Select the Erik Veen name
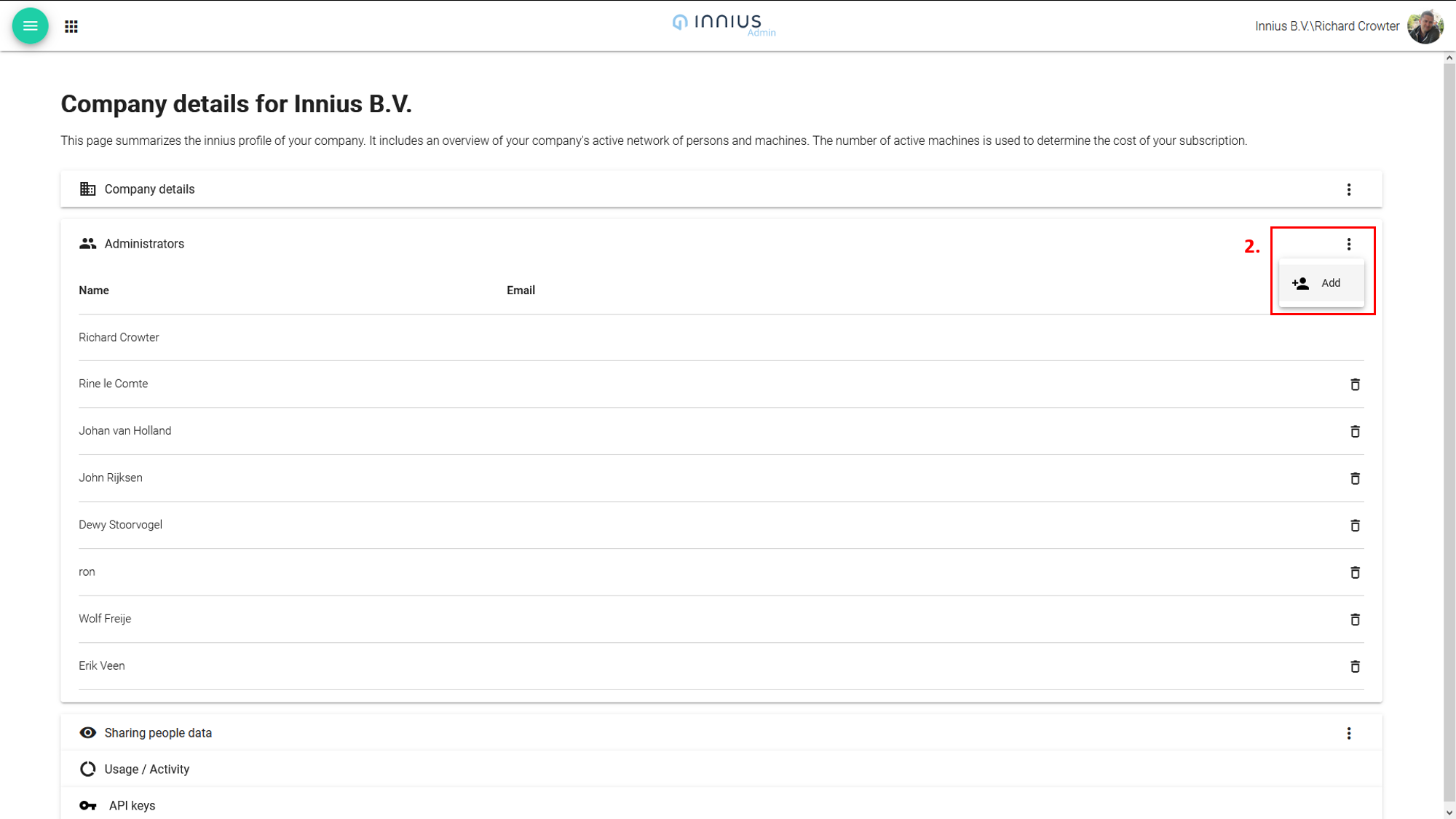 [x=101, y=665]
